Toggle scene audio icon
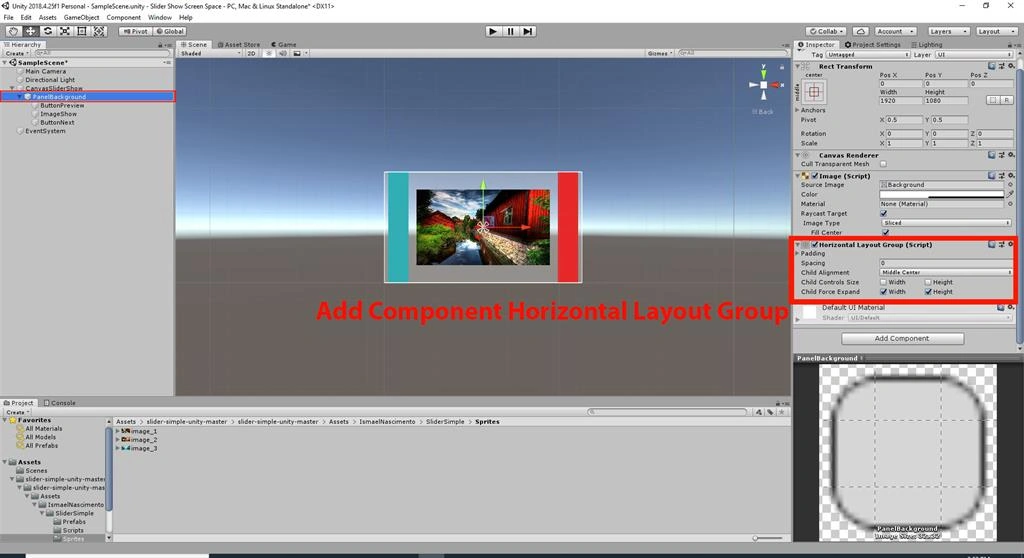The height and width of the screenshot is (558, 1024). click(x=283, y=54)
